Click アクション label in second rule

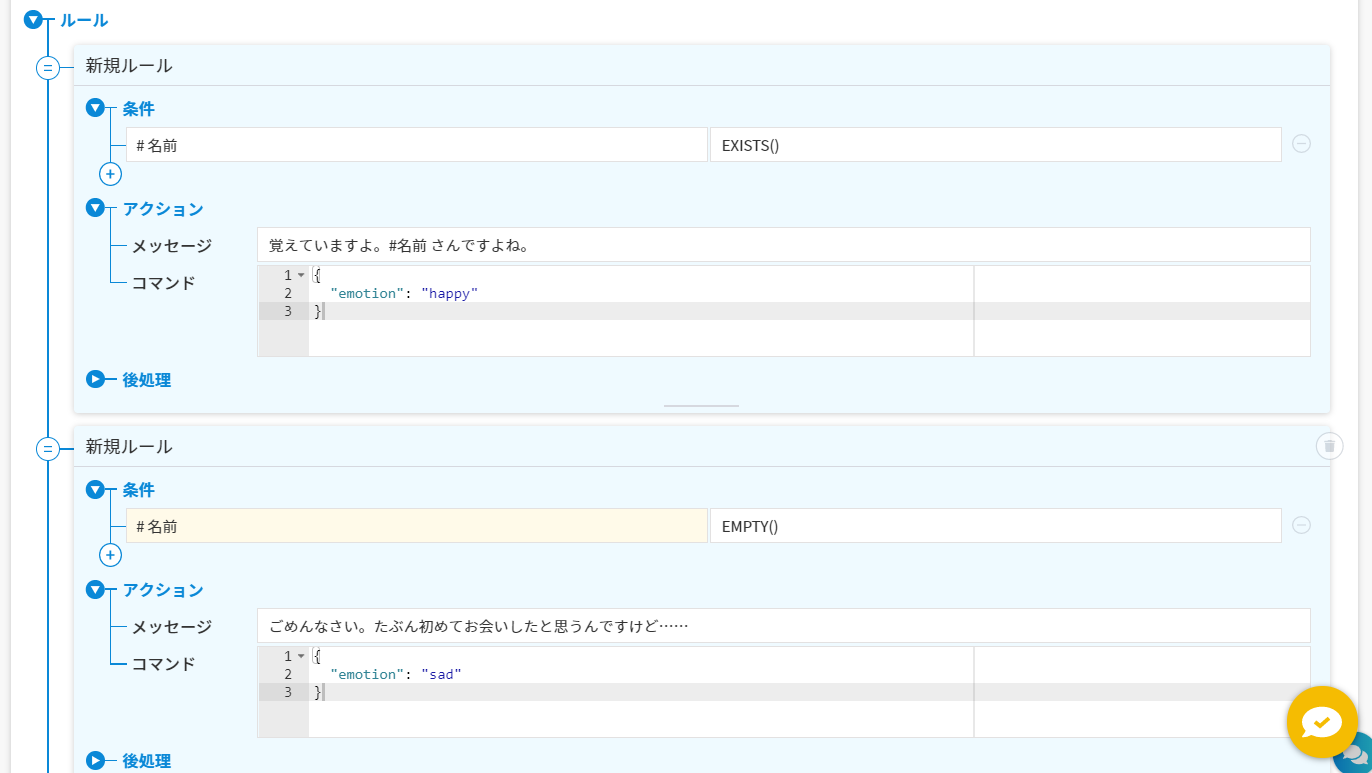click(x=164, y=590)
